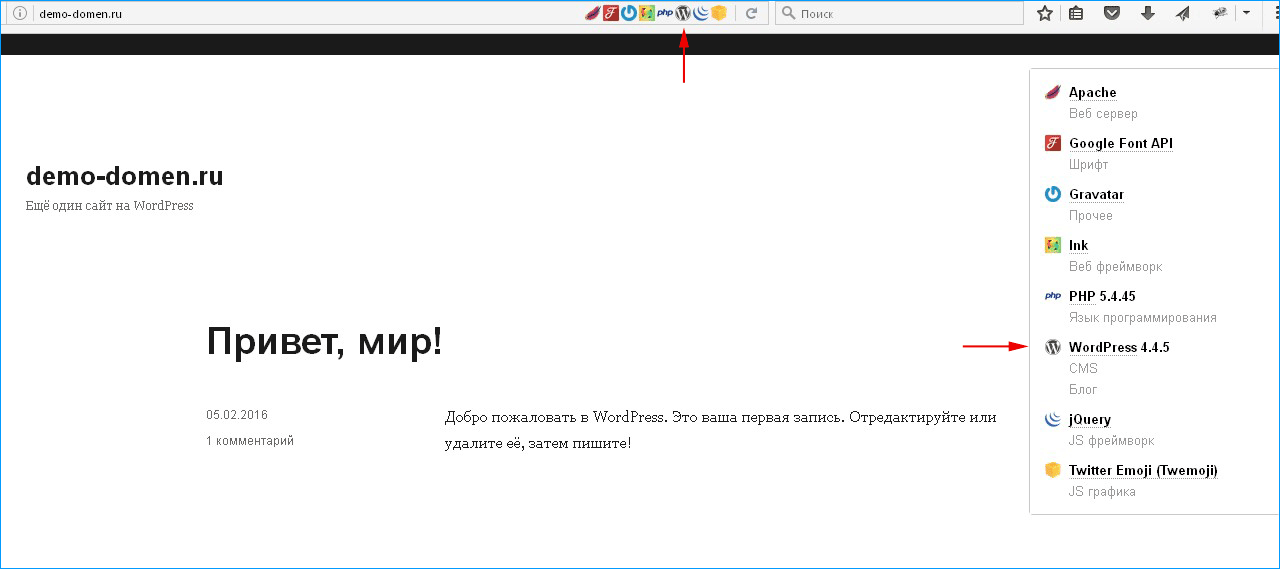Image resolution: width=1280 pixels, height=569 pixels.
Task: Open the "1 комментарий" link
Action: pyautogui.click(x=250, y=441)
